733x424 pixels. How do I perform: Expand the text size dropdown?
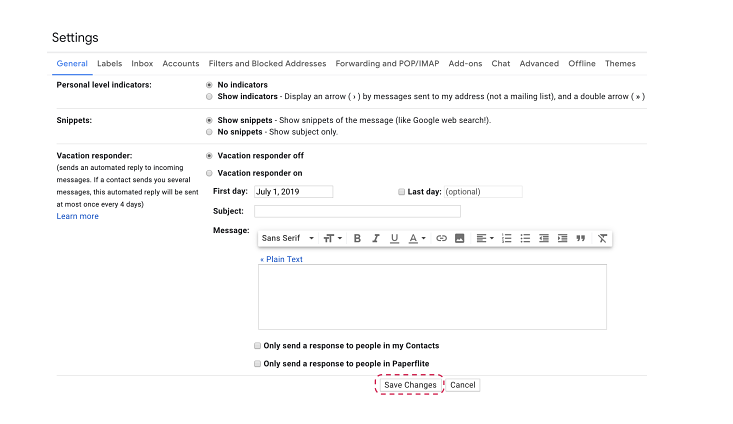pos(332,238)
